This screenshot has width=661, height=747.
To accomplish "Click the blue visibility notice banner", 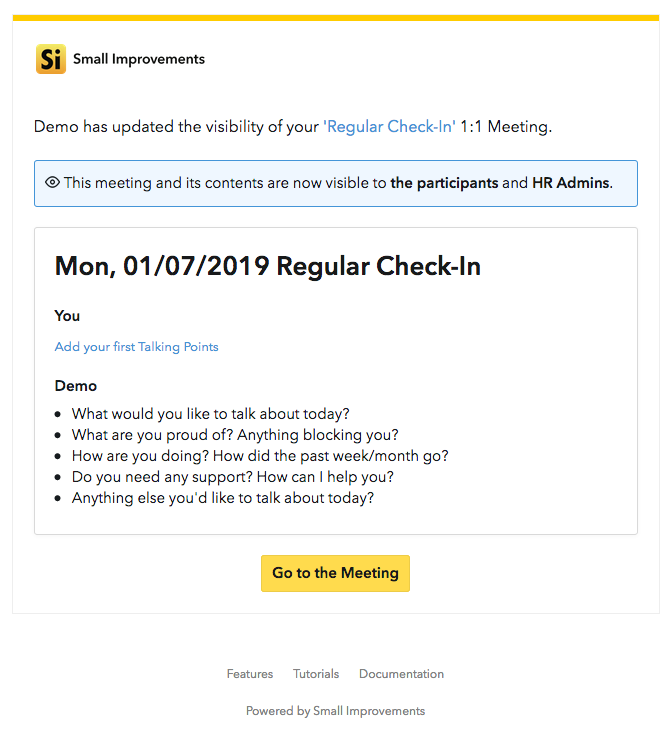I will tap(336, 183).
